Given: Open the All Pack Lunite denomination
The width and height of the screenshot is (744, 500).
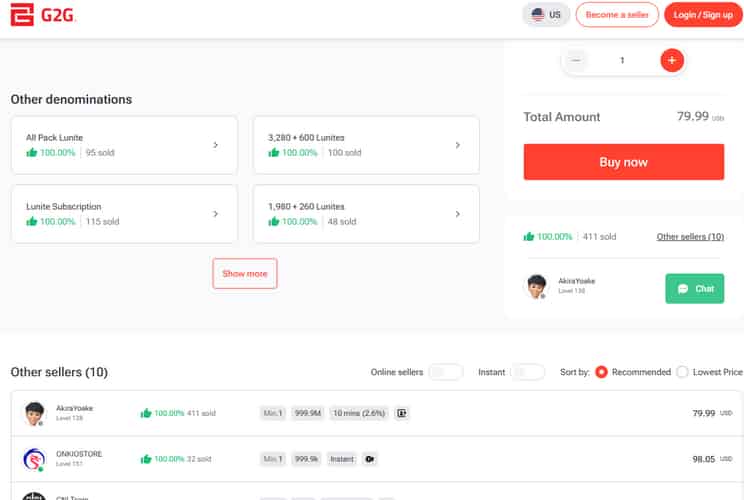Looking at the screenshot, I should [x=124, y=145].
